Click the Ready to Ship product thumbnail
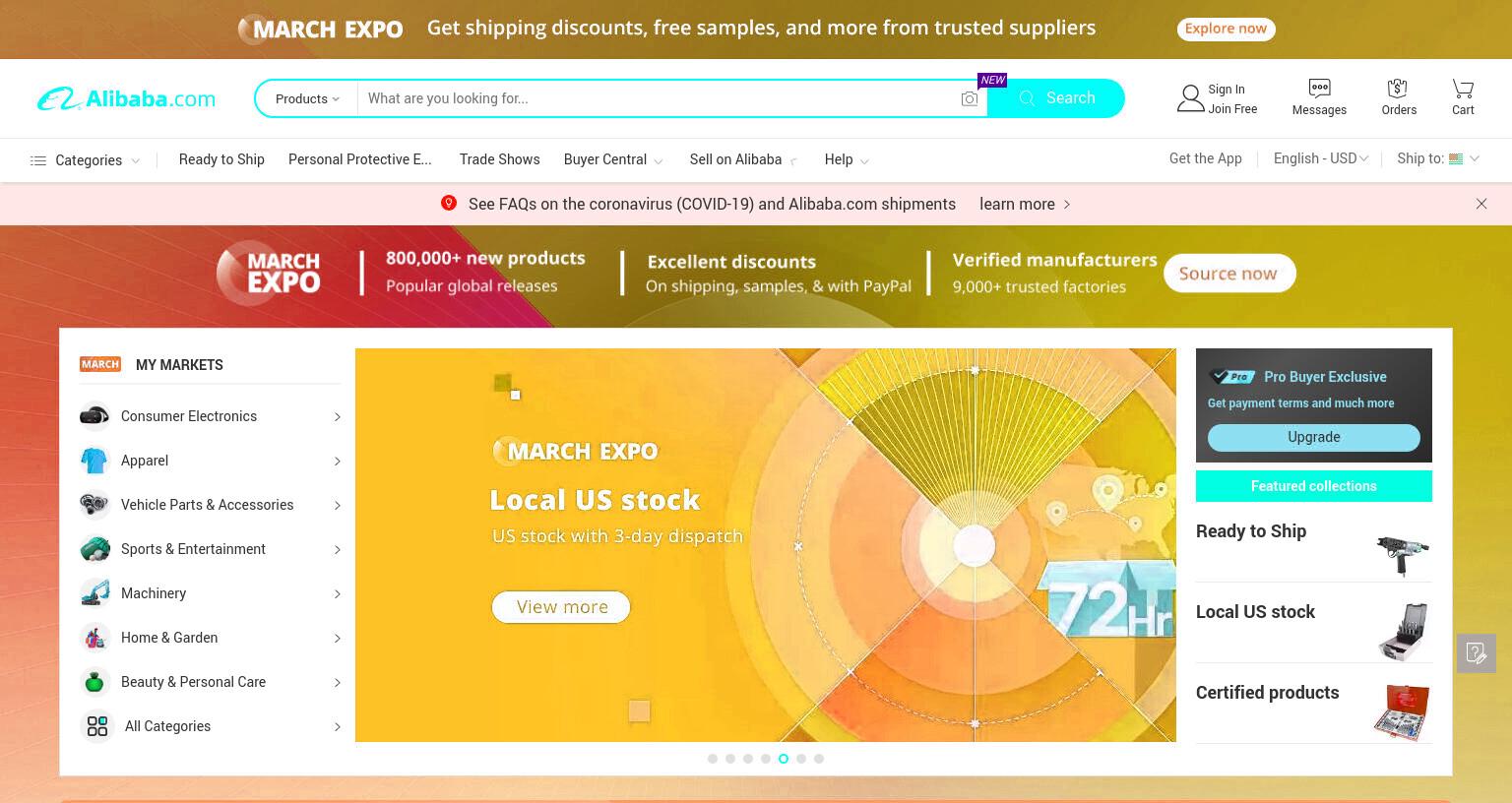Image resolution: width=1512 pixels, height=803 pixels. pyautogui.click(x=1404, y=555)
